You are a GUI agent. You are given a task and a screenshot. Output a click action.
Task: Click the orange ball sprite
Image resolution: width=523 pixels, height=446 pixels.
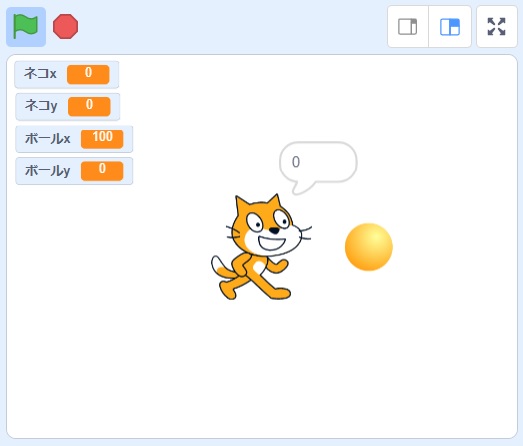tap(369, 247)
